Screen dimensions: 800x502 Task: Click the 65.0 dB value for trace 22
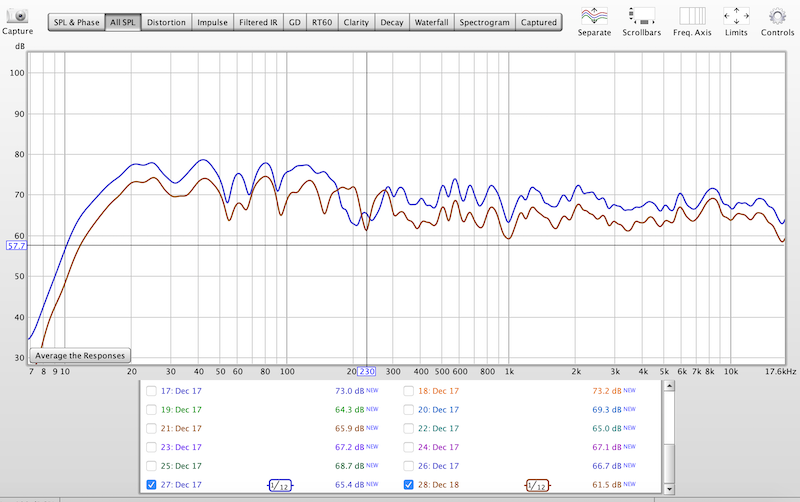pos(607,429)
